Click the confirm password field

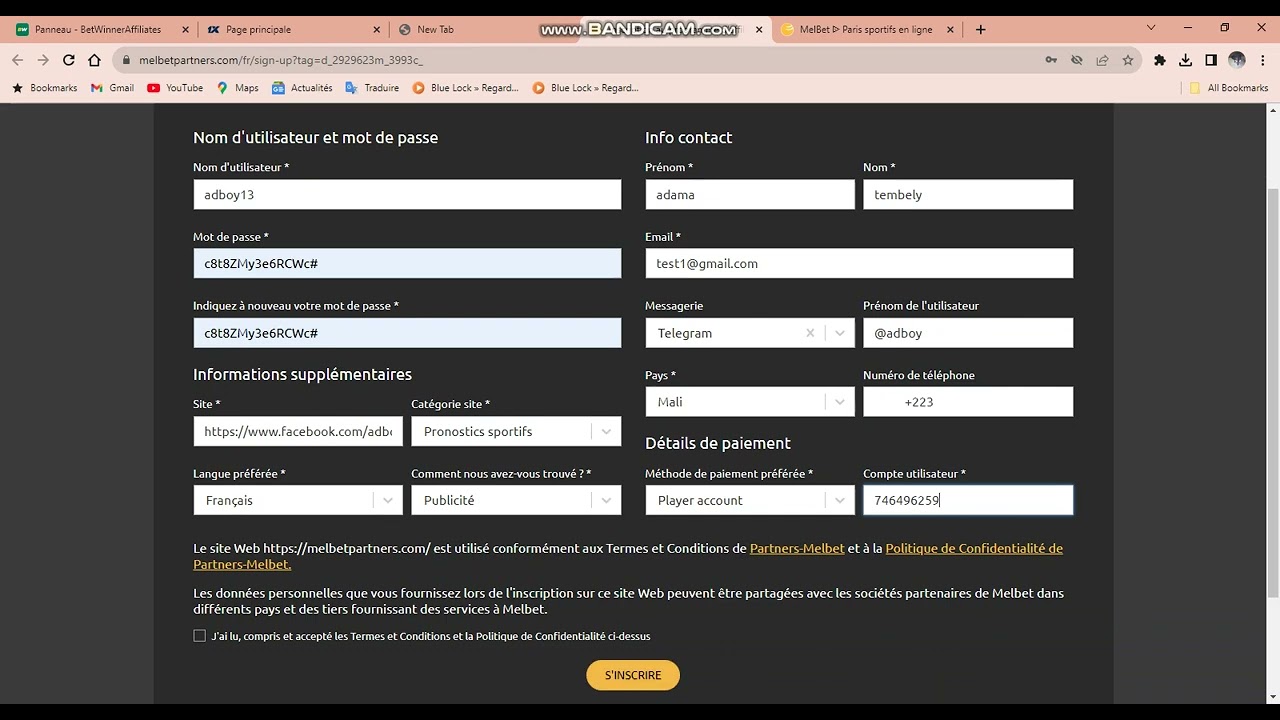(407, 333)
